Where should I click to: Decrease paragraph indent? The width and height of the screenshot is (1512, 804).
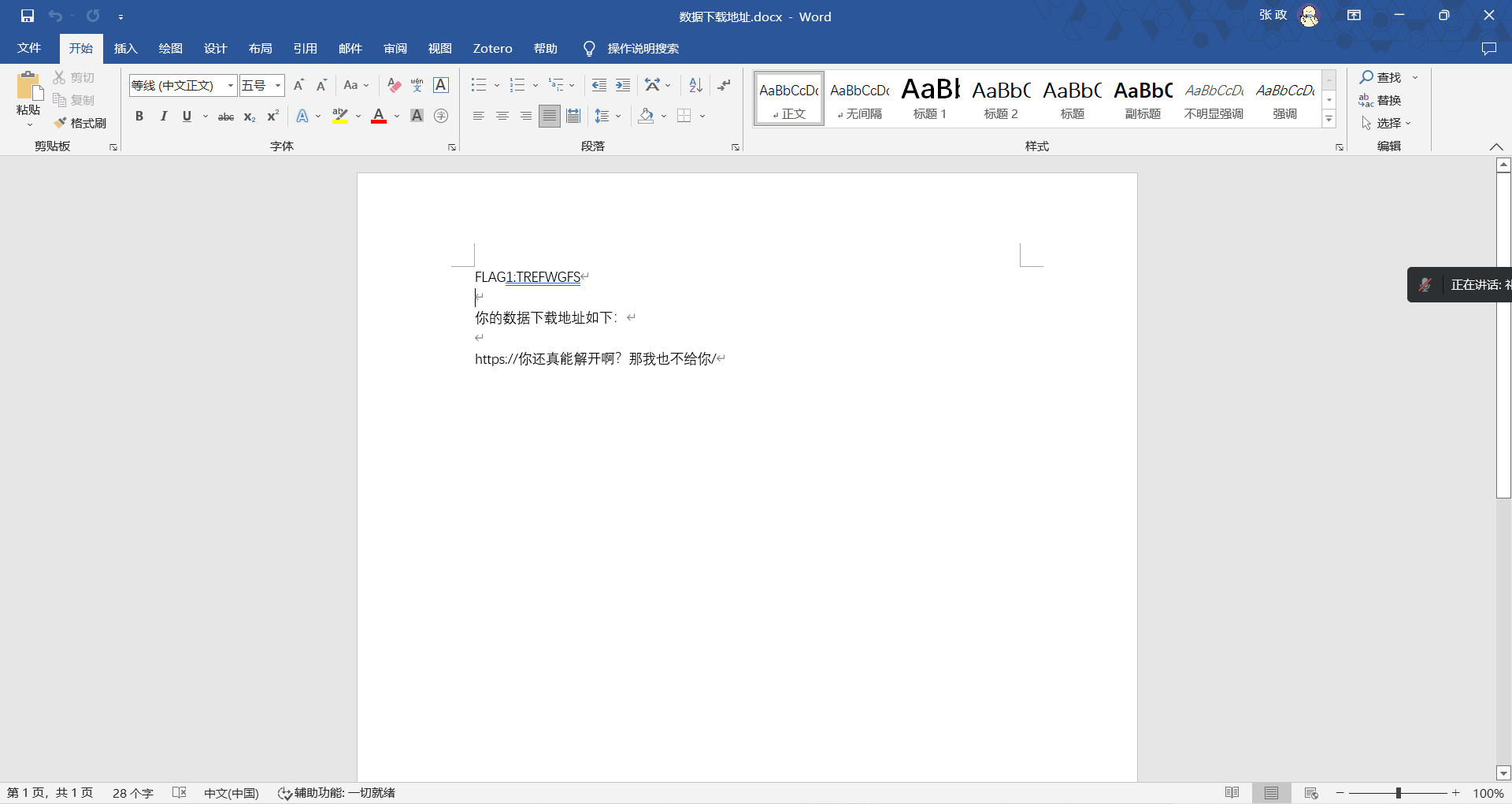599,85
